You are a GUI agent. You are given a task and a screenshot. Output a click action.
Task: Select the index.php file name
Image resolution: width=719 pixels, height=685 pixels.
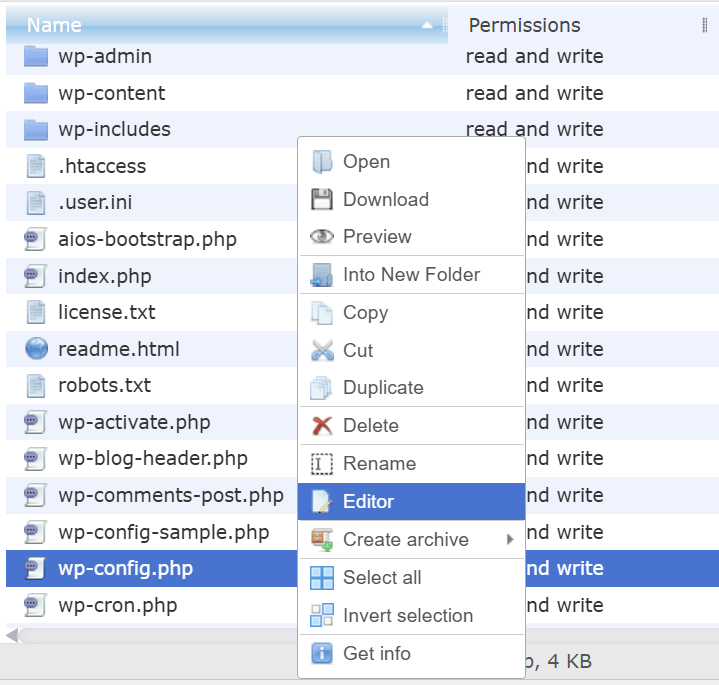click(105, 276)
